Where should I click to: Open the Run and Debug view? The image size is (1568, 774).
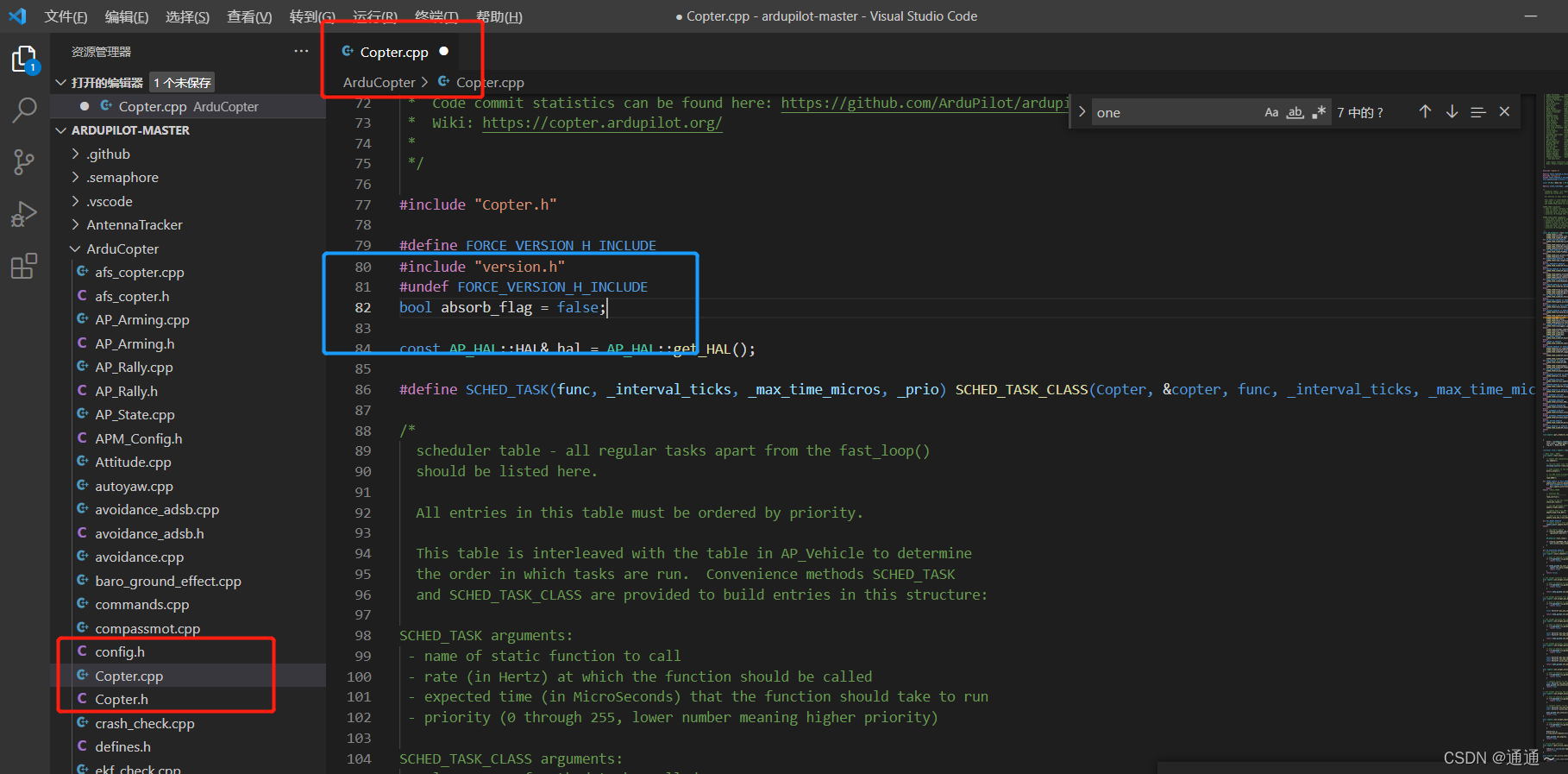pyautogui.click(x=24, y=214)
